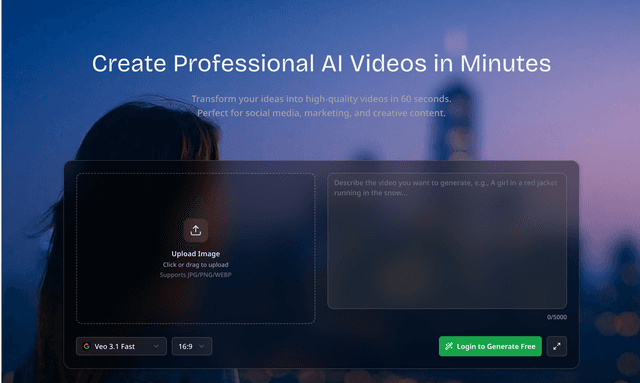Click the expand fullscreen arrows button
The width and height of the screenshot is (640, 383).
coord(557,346)
